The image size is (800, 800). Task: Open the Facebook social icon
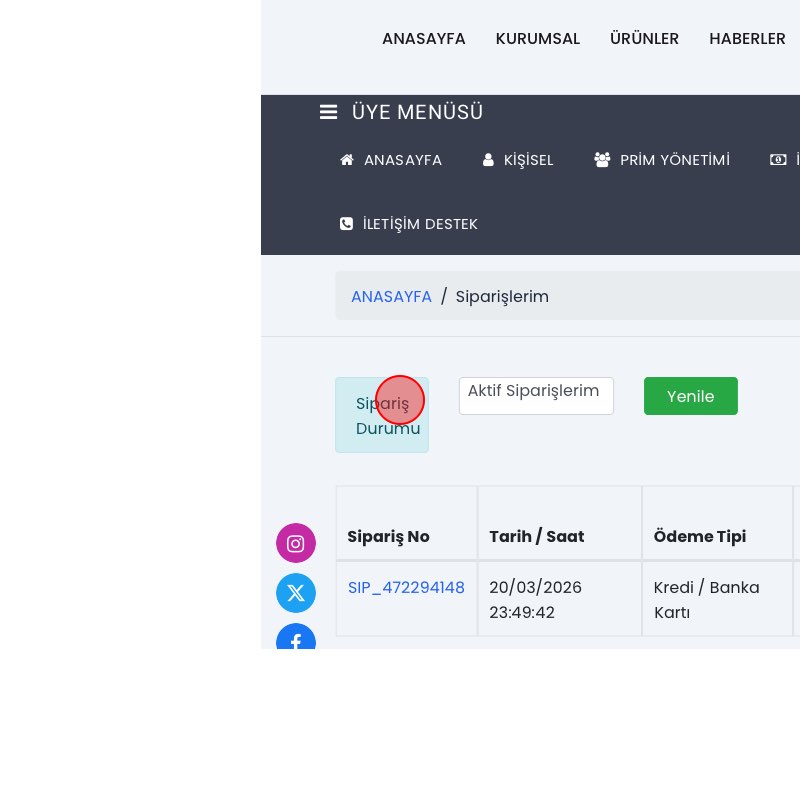pos(296,638)
